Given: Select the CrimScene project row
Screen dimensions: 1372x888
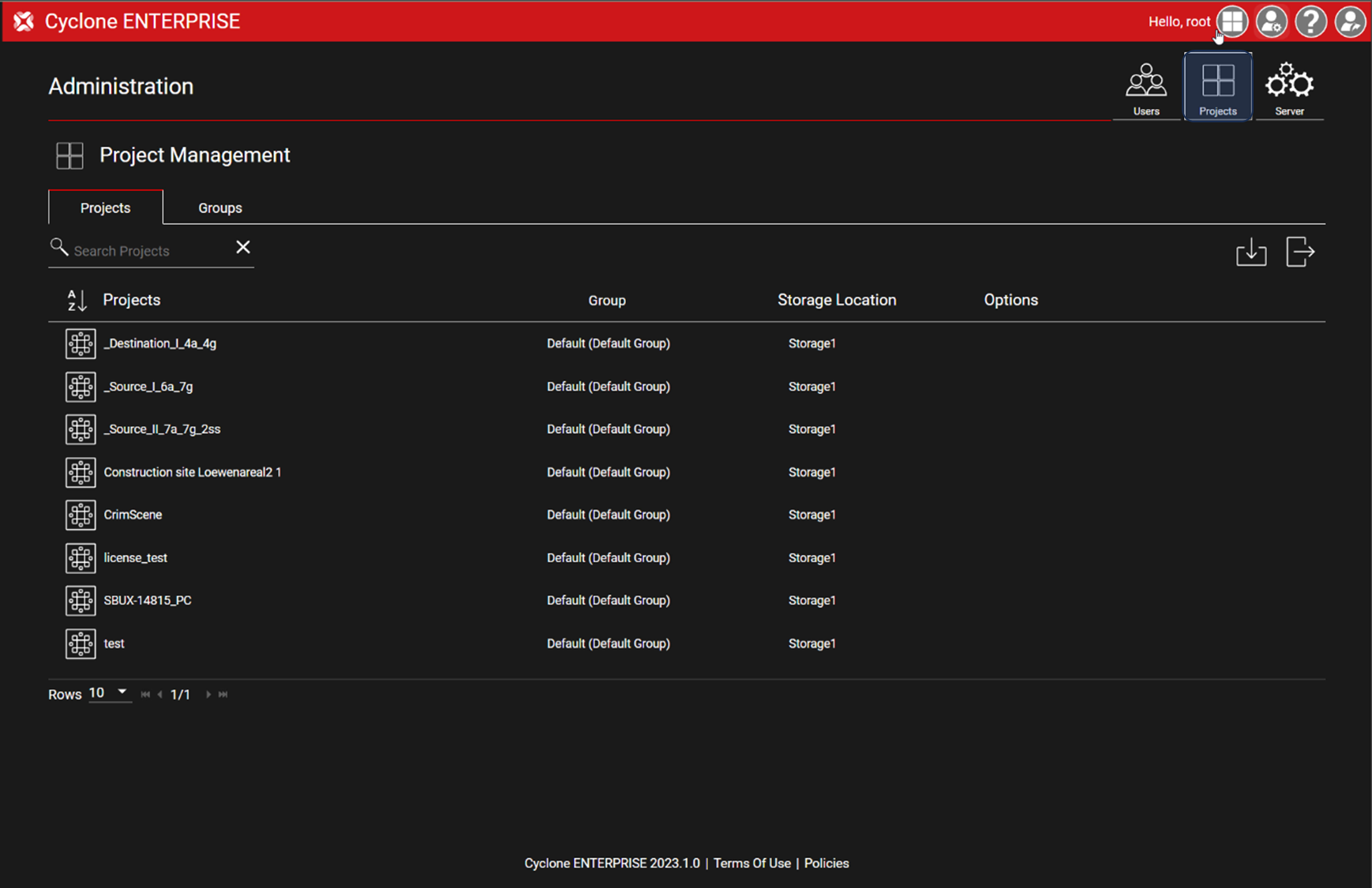Looking at the screenshot, I should (133, 515).
